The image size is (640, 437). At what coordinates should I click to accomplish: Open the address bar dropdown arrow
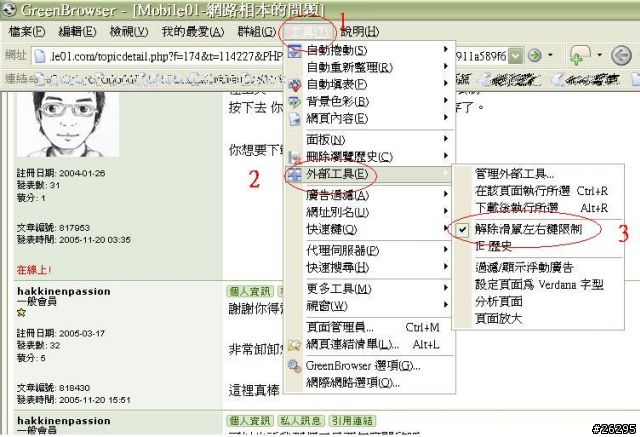point(516,56)
